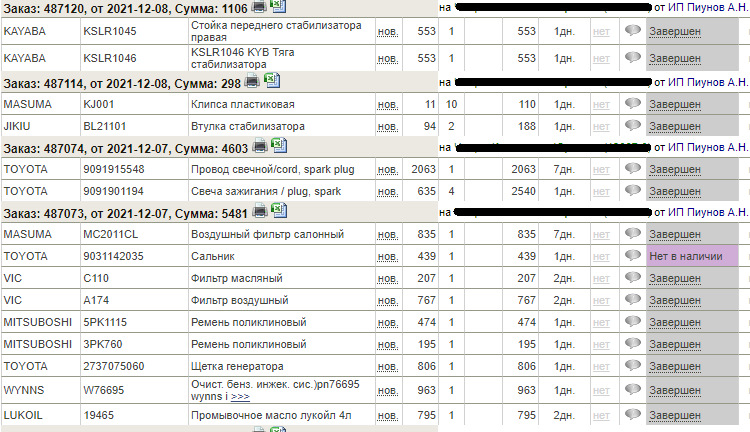750x432 pixels.
Task: Select brand cell JIKIU
Action: point(41,126)
